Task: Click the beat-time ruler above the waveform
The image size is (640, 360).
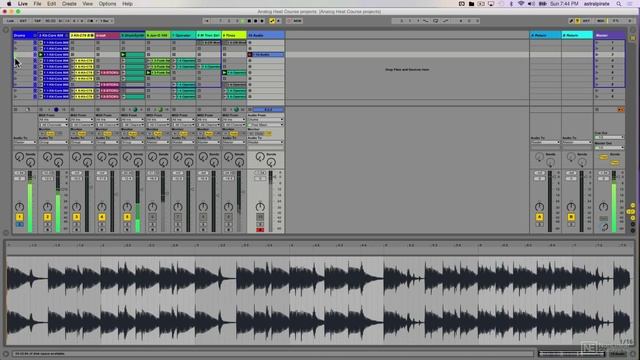Action: click(320, 245)
